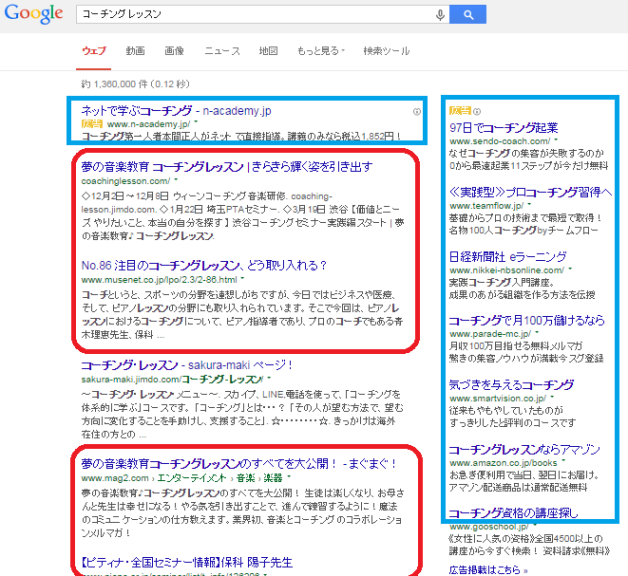Expand dropdown arrow beside www.parade-mc.jp/
Viewport: 628px width, 576px height.
click(537, 332)
